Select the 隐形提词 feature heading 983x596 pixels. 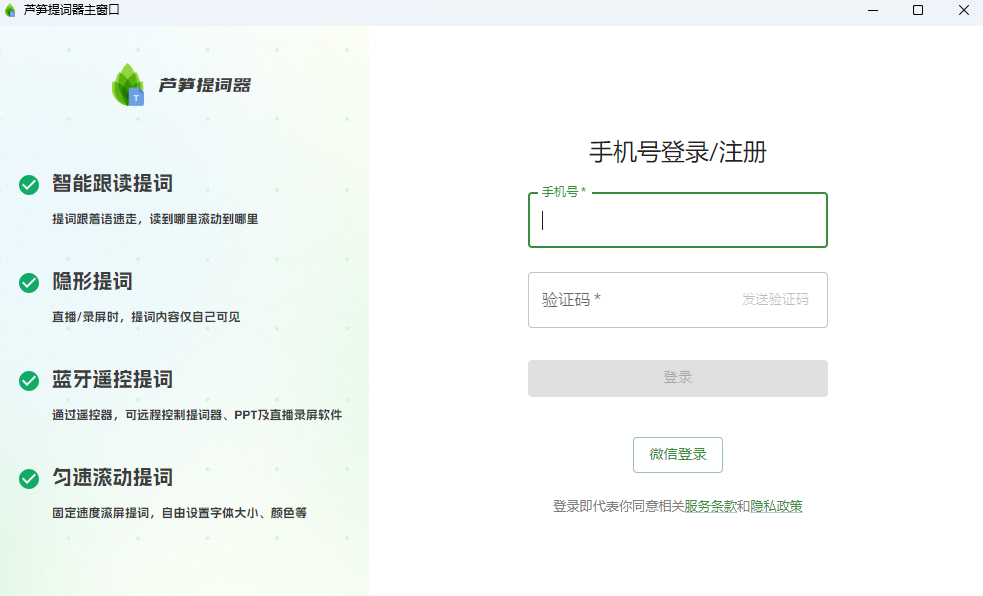point(92,282)
